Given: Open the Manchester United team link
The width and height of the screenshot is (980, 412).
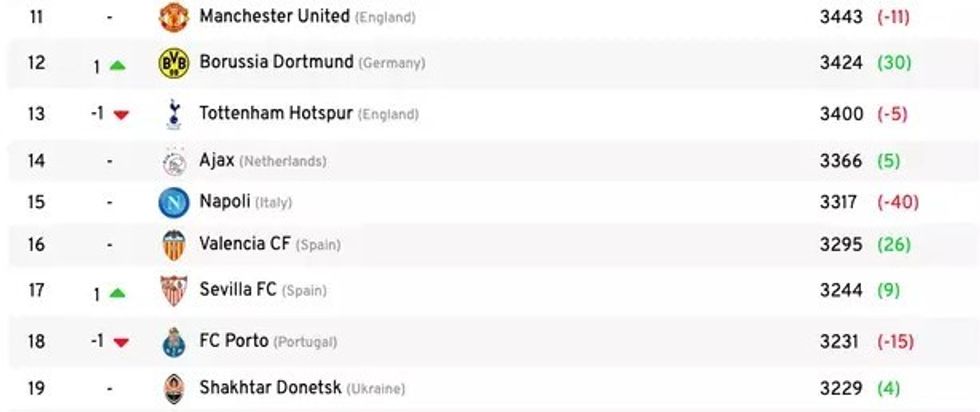Looking at the screenshot, I should (274, 17).
